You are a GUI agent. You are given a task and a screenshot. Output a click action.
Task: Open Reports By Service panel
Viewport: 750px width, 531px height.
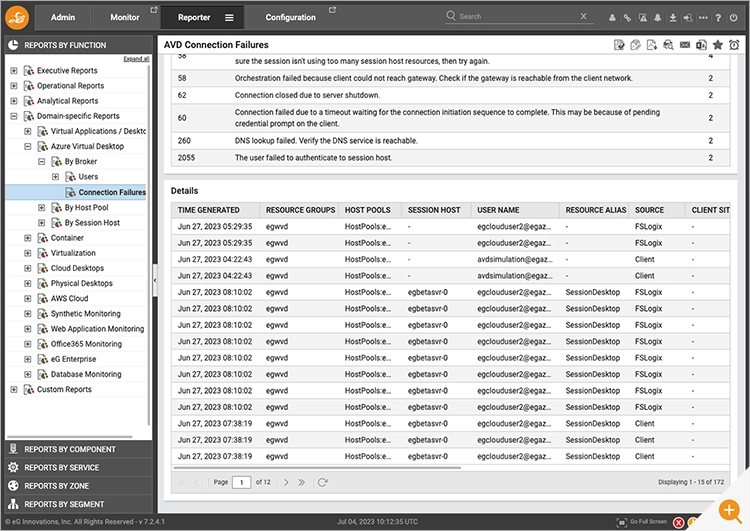click(78, 467)
